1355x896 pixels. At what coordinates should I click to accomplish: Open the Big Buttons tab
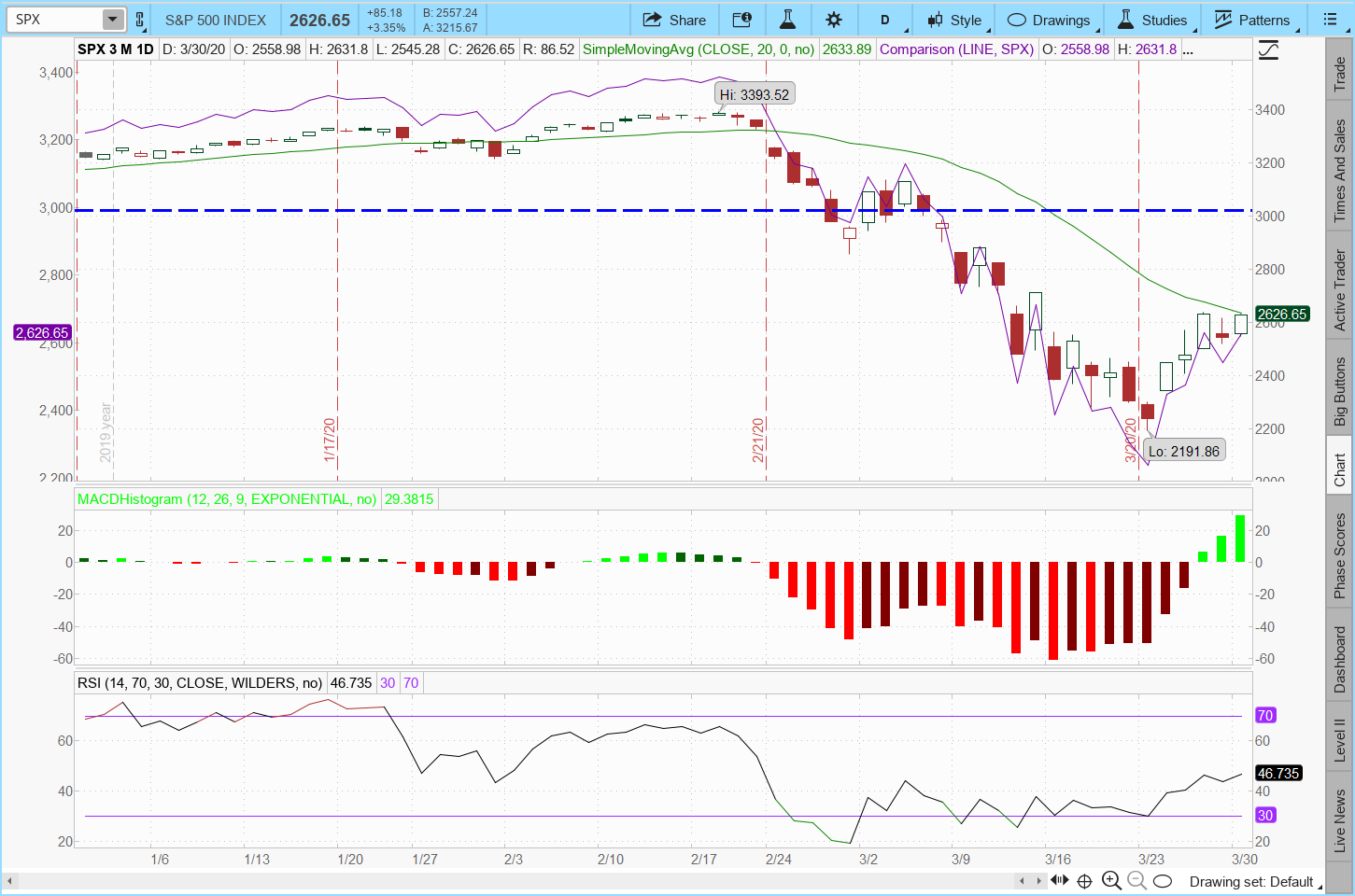pos(1340,387)
